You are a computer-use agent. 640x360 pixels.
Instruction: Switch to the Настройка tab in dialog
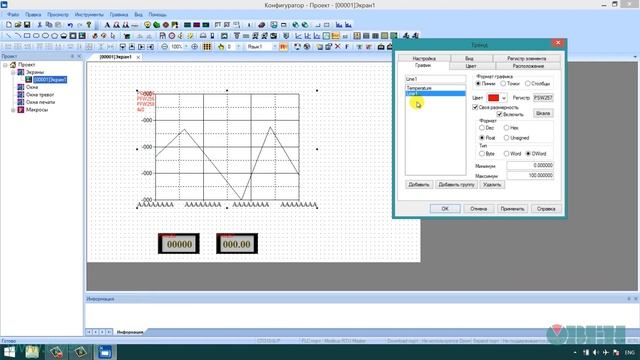424,58
